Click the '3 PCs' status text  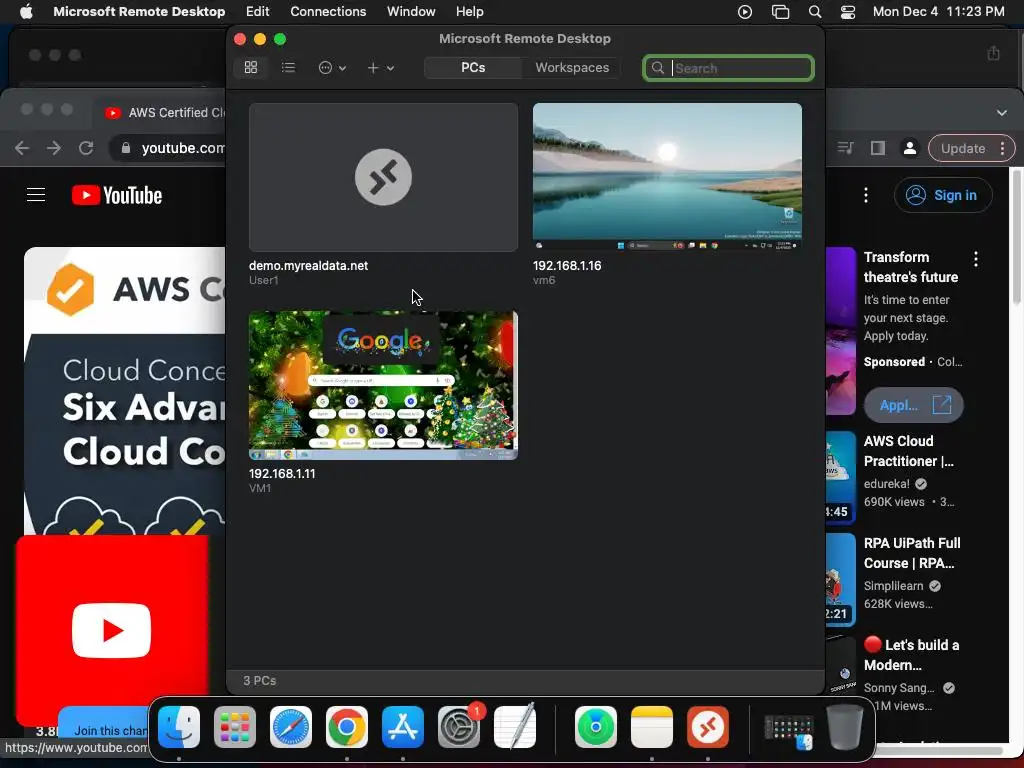pos(259,680)
